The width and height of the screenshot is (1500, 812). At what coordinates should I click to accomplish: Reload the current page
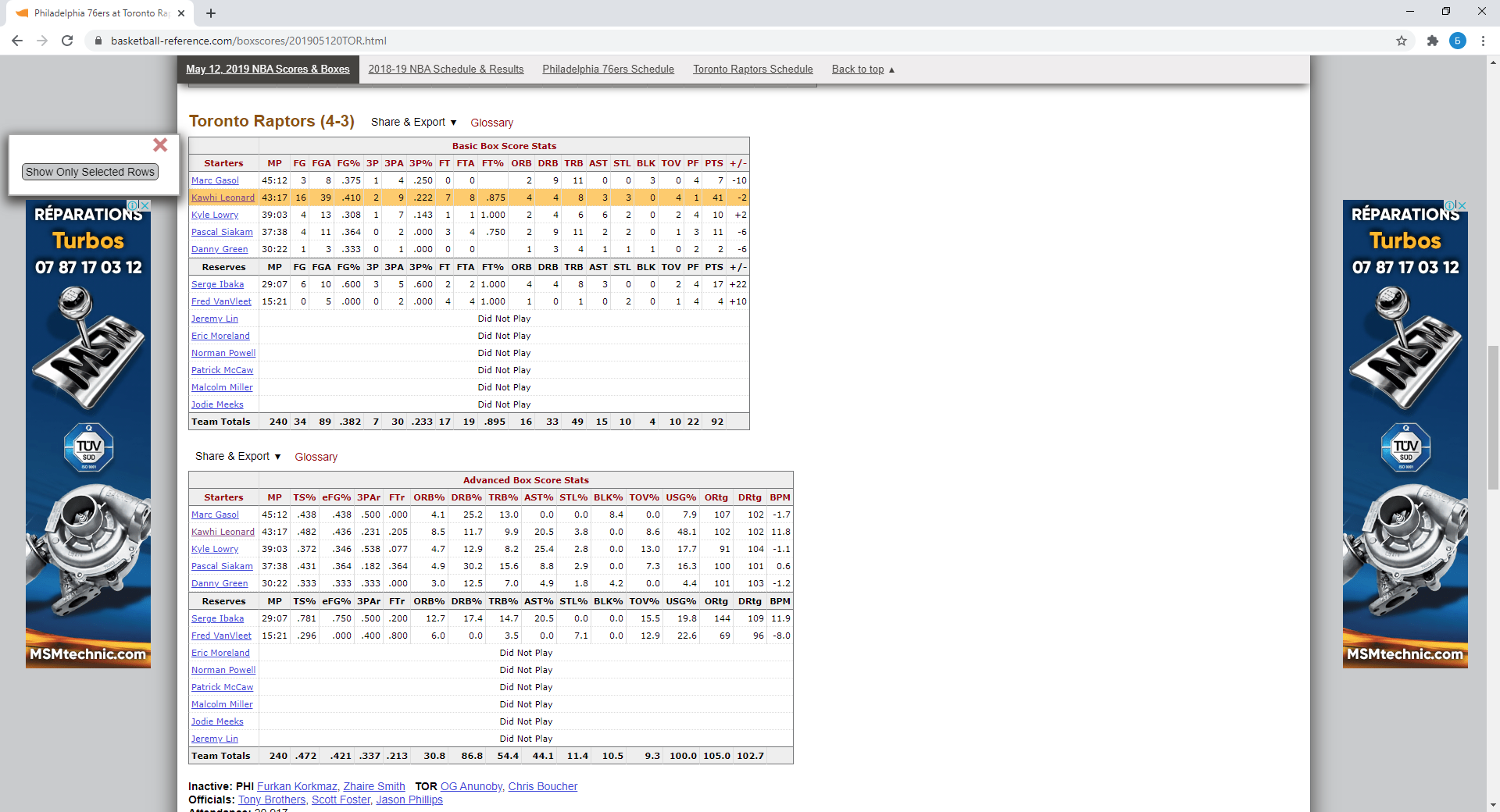[67, 41]
